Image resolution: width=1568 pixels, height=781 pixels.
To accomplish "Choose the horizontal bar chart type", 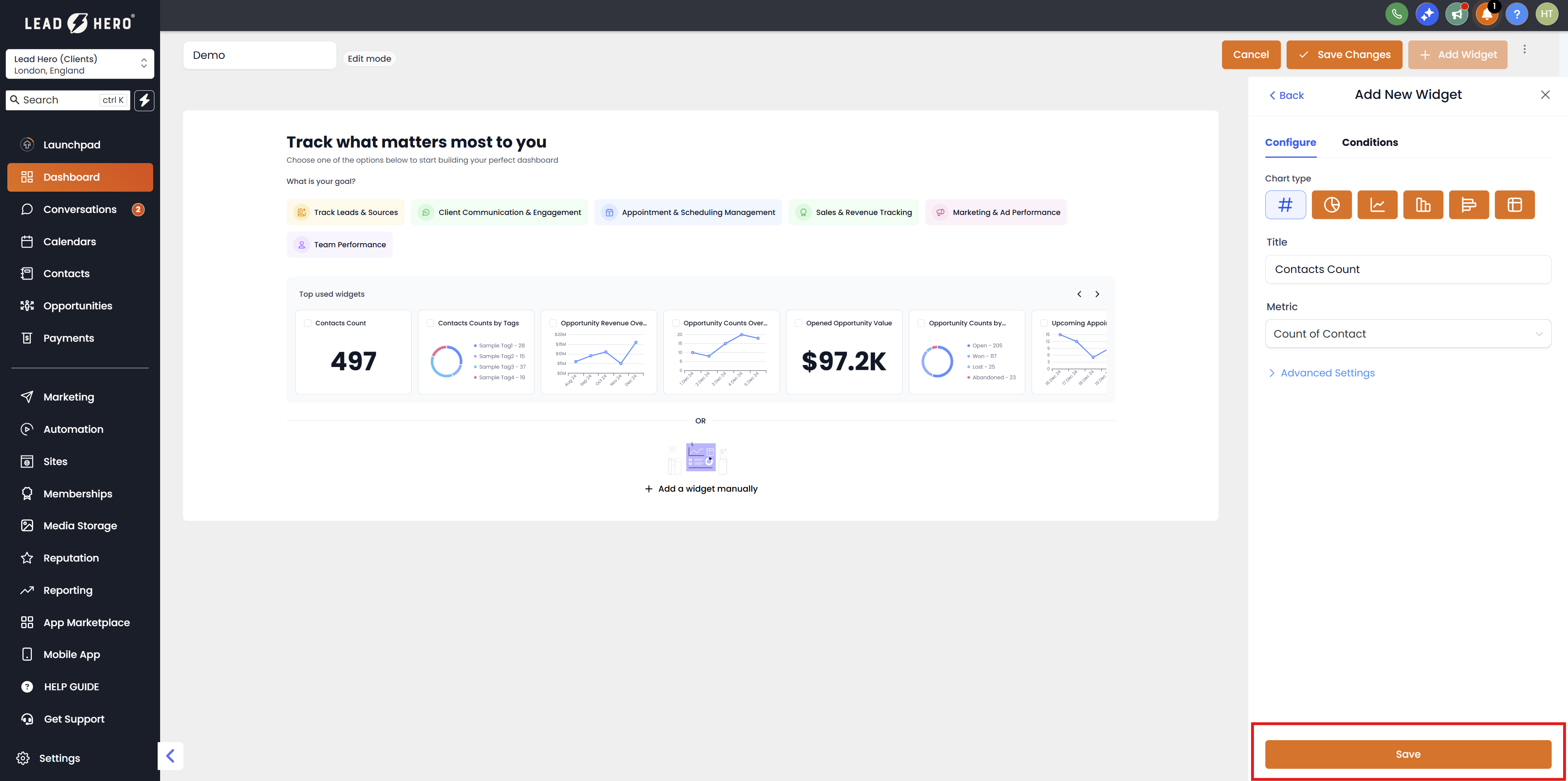I will coord(1468,205).
